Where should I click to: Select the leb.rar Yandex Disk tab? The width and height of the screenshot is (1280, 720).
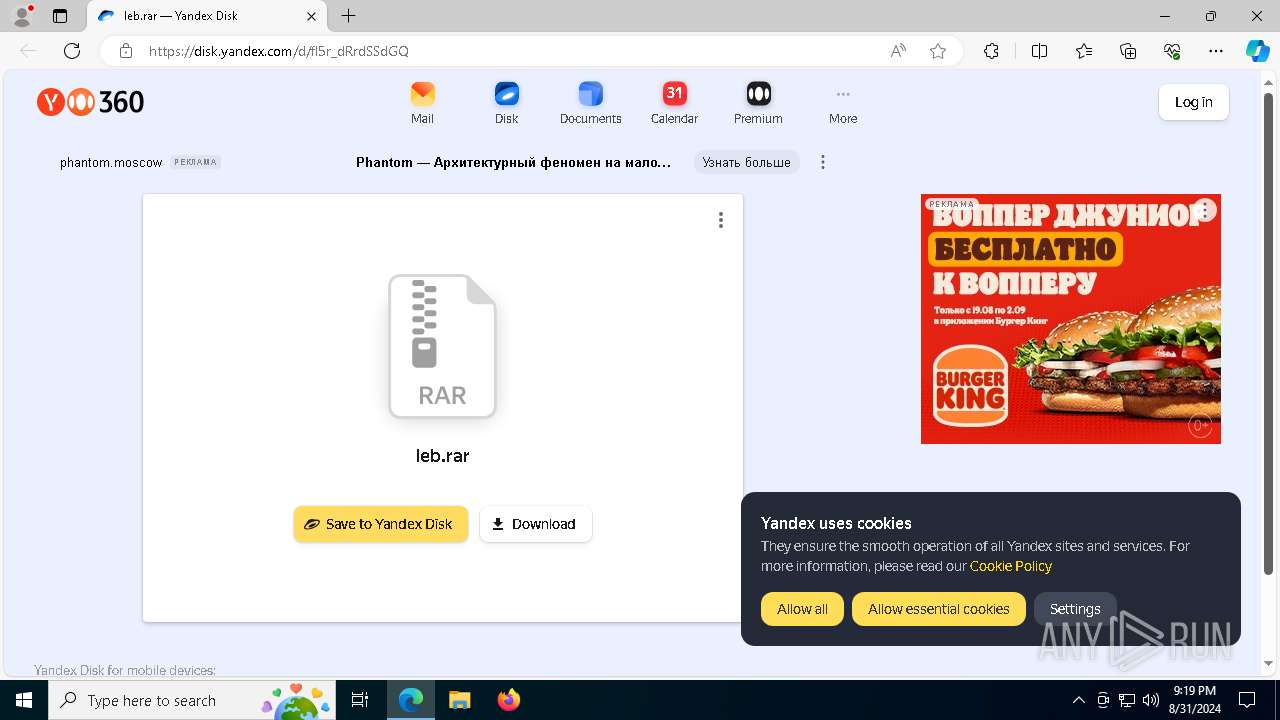208,16
